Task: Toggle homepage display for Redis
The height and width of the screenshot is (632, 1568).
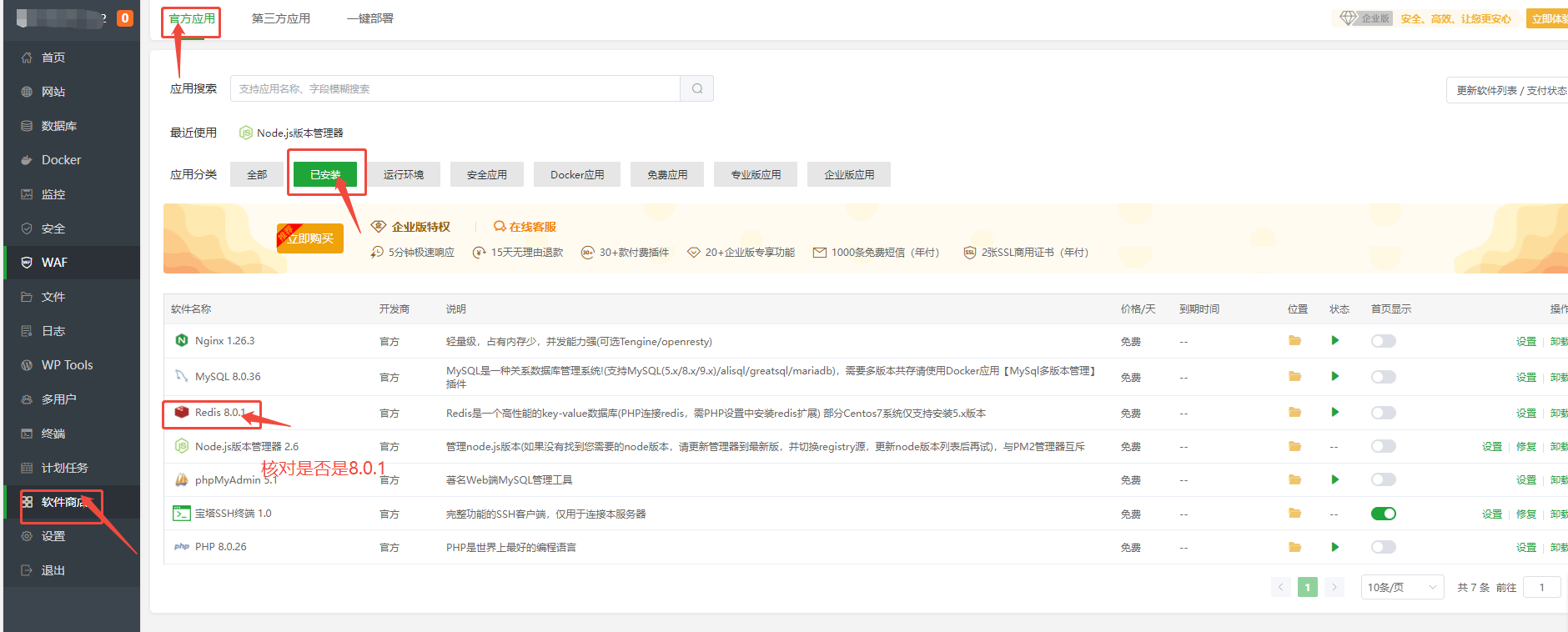Action: (x=1383, y=413)
